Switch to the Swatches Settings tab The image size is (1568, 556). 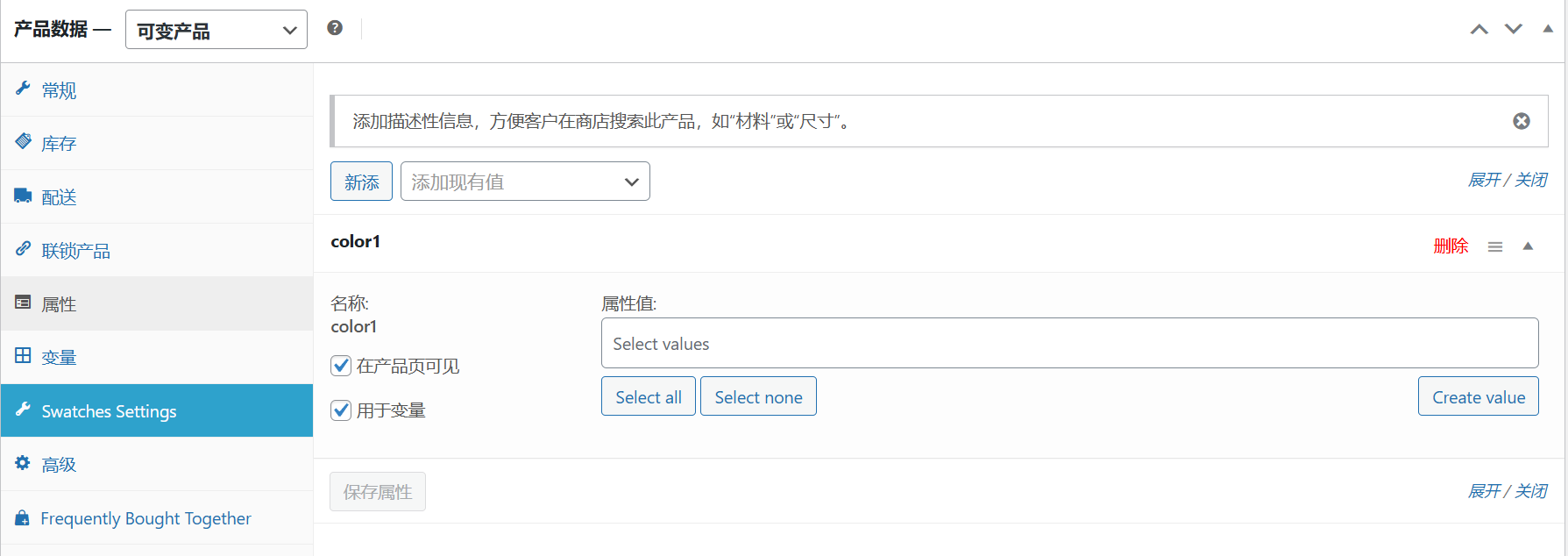pos(110,410)
